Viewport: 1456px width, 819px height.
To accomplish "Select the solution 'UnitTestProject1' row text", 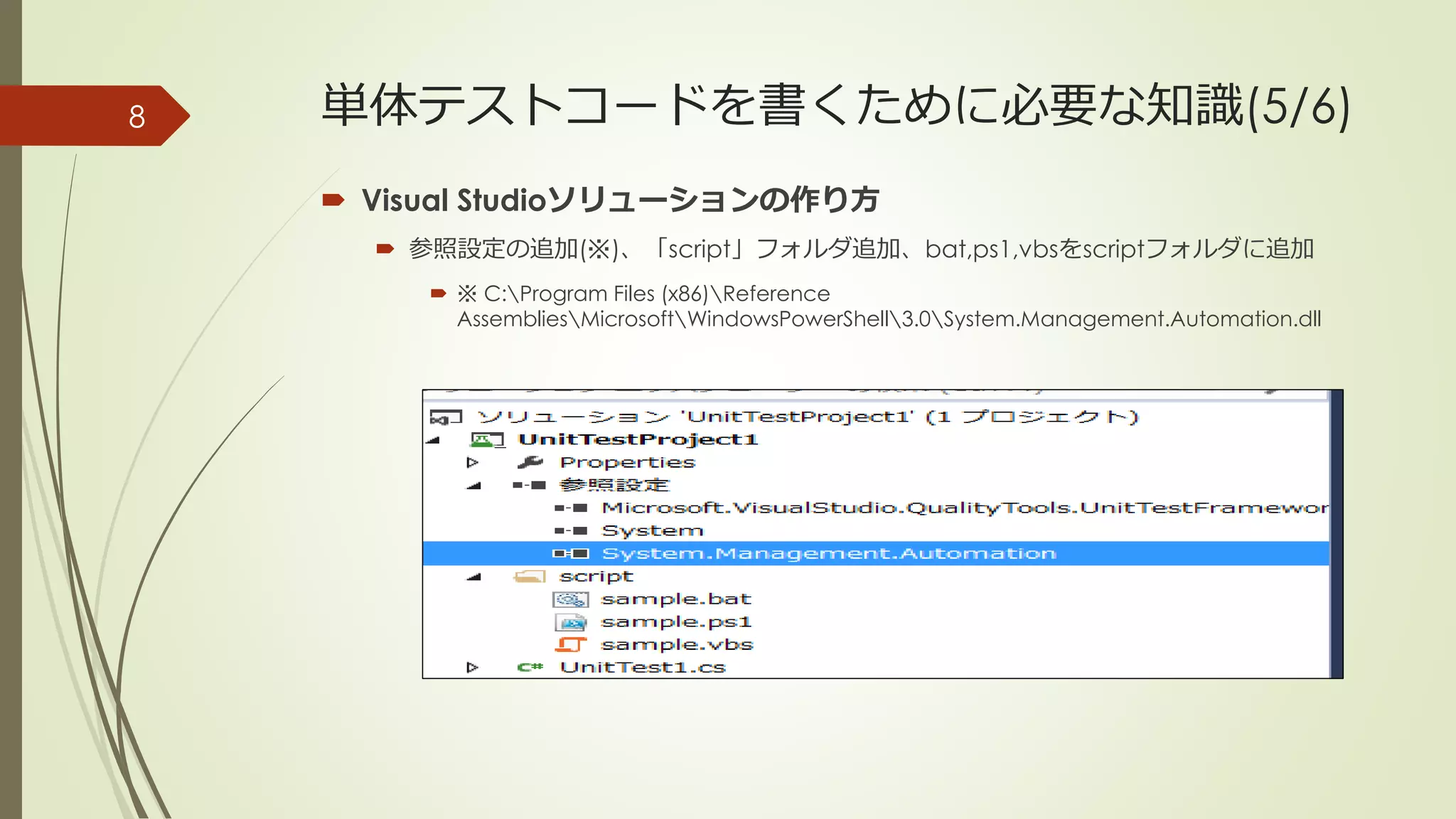I will click(808, 417).
